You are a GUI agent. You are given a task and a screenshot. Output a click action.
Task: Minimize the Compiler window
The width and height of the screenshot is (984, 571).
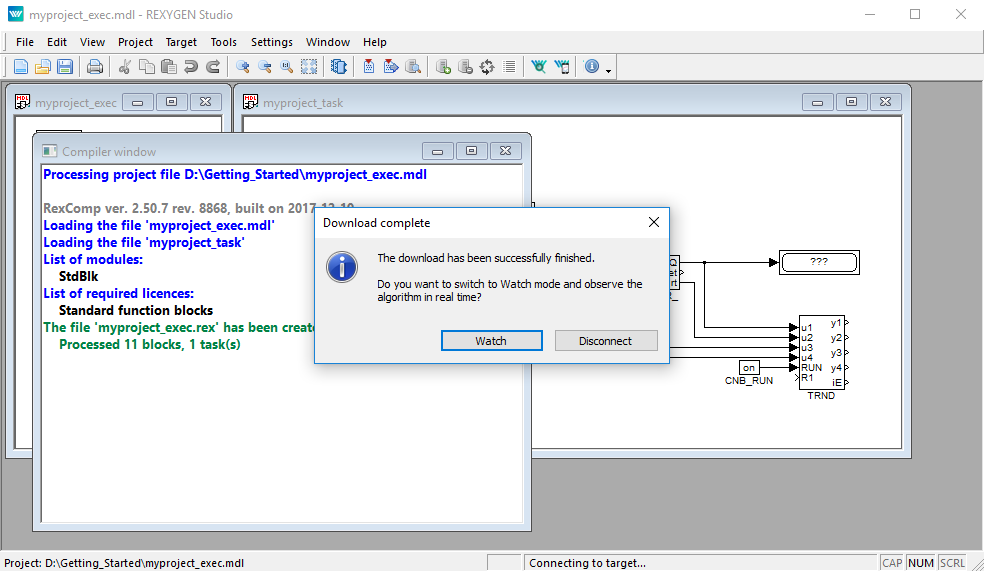pyautogui.click(x=438, y=151)
